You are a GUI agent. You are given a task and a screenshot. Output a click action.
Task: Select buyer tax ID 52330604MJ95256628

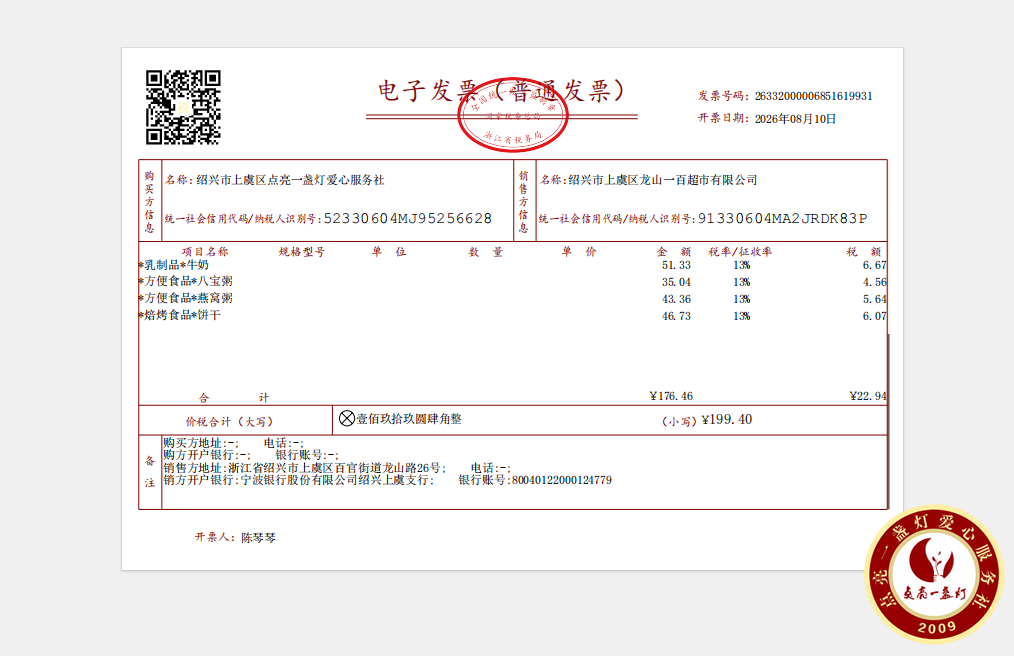tap(408, 219)
